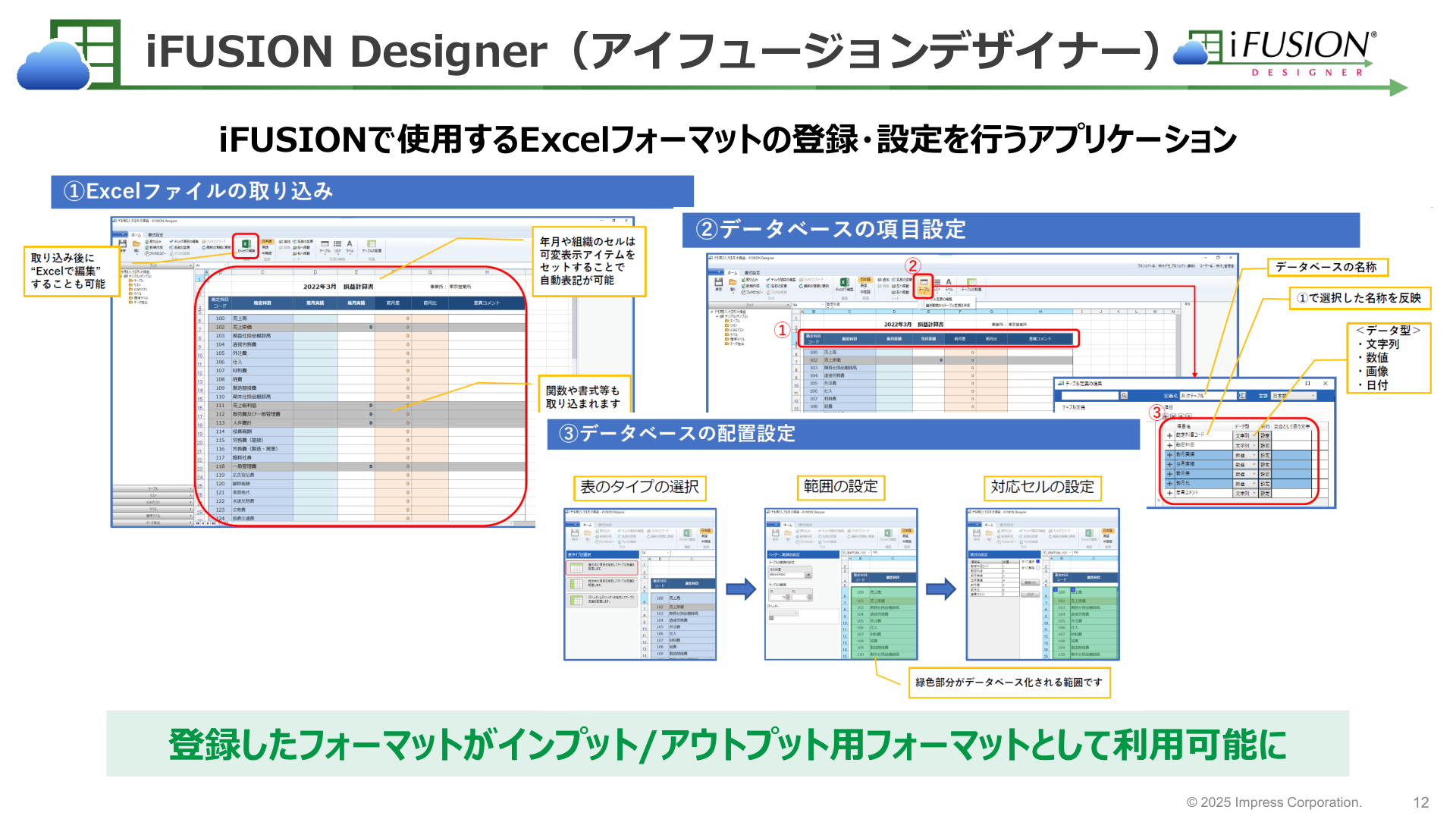Click the search magnifier icon in the table definition dialog
Image resolution: width=1456 pixels, height=819 pixels.
point(1124,395)
